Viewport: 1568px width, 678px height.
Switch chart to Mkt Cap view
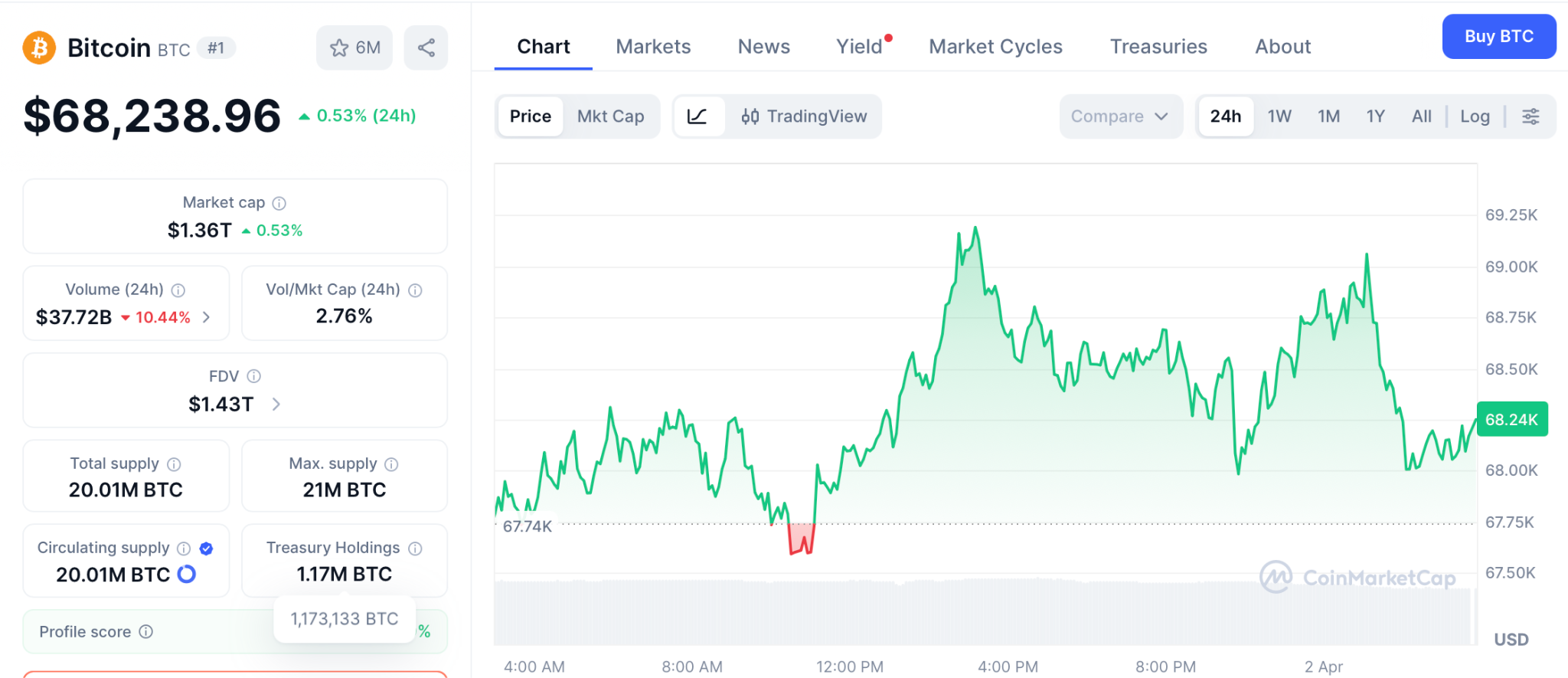[610, 116]
